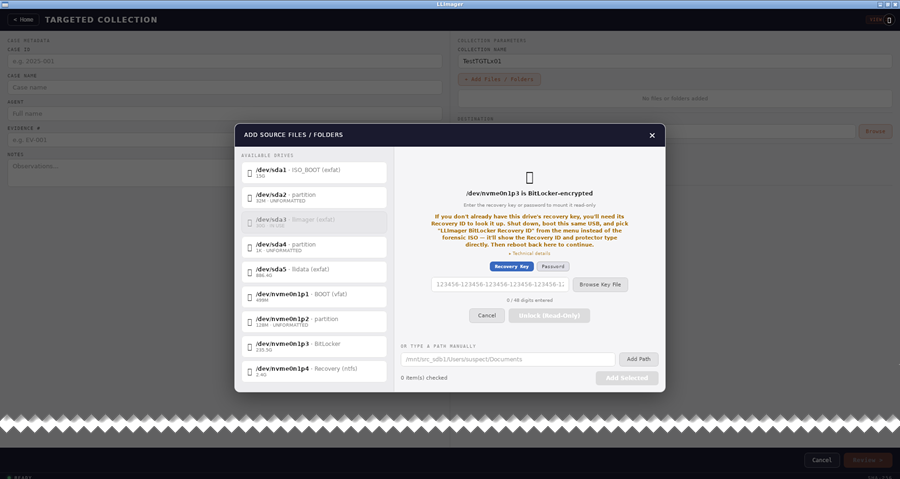Select the /dev/sda3 llimager drive row
This screenshot has height=479, width=900.
314,222
